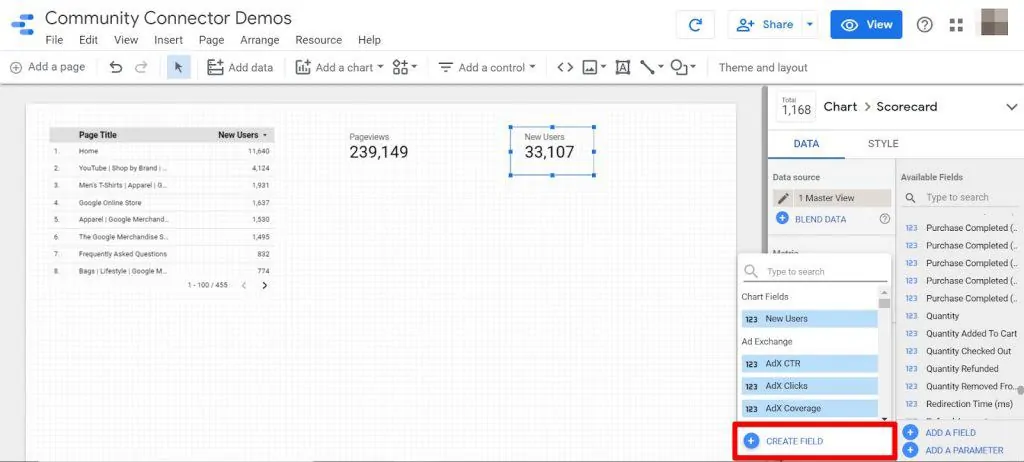Expand the Chart Scorecard type chevron
Image resolution: width=1024 pixels, height=462 pixels.
tap(1012, 107)
